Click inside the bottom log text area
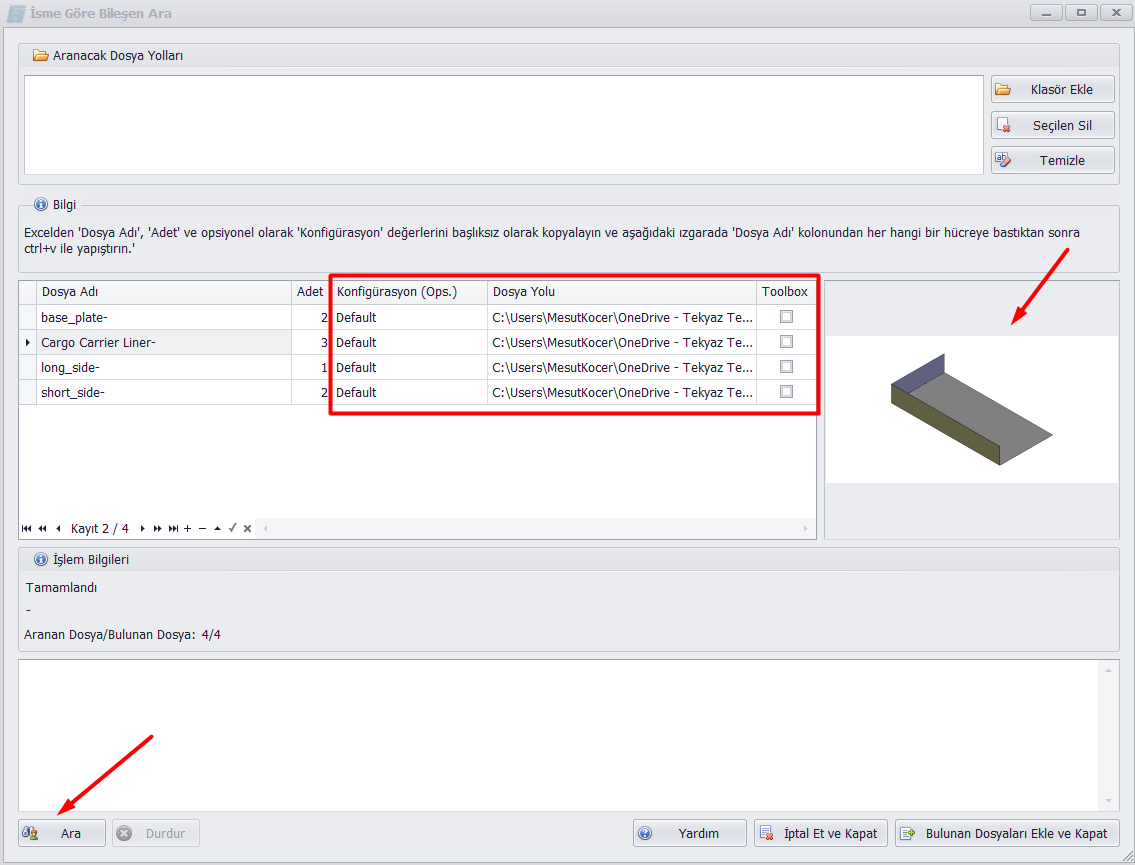 tap(558, 735)
